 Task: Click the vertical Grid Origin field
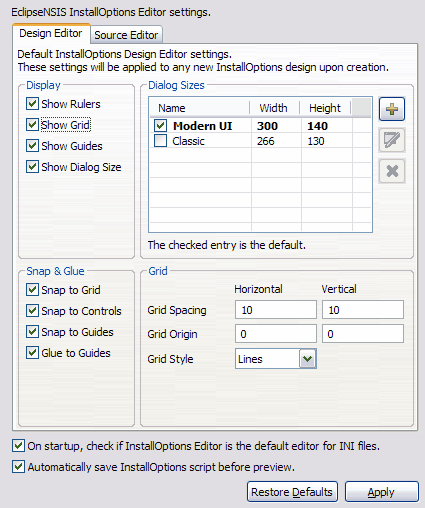(363, 334)
